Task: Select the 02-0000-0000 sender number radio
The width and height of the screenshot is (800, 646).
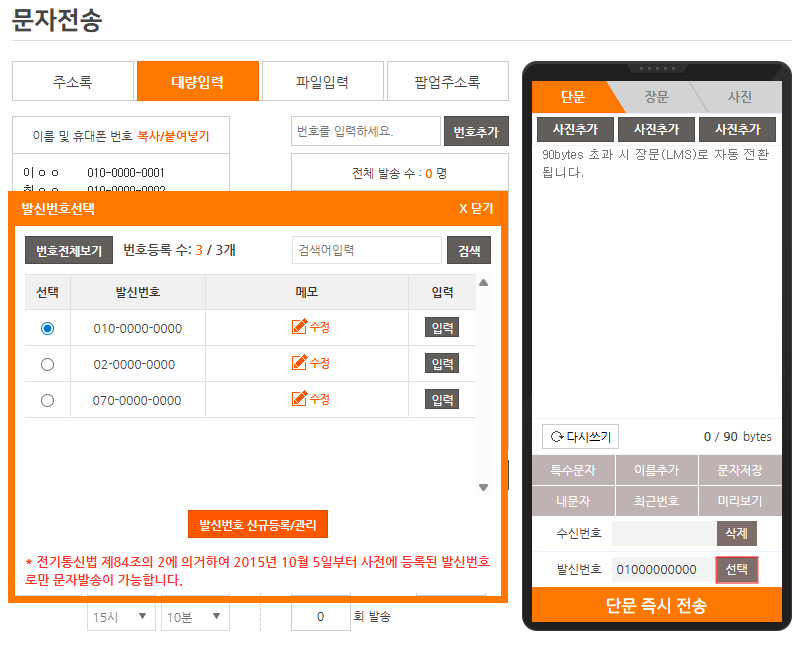Action: point(47,364)
